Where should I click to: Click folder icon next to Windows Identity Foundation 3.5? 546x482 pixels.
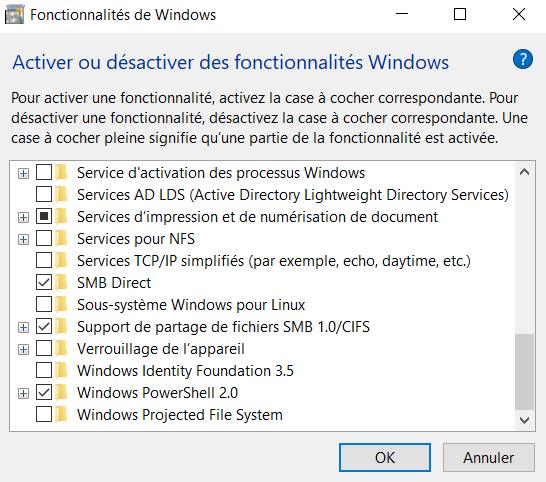[x=61, y=371]
